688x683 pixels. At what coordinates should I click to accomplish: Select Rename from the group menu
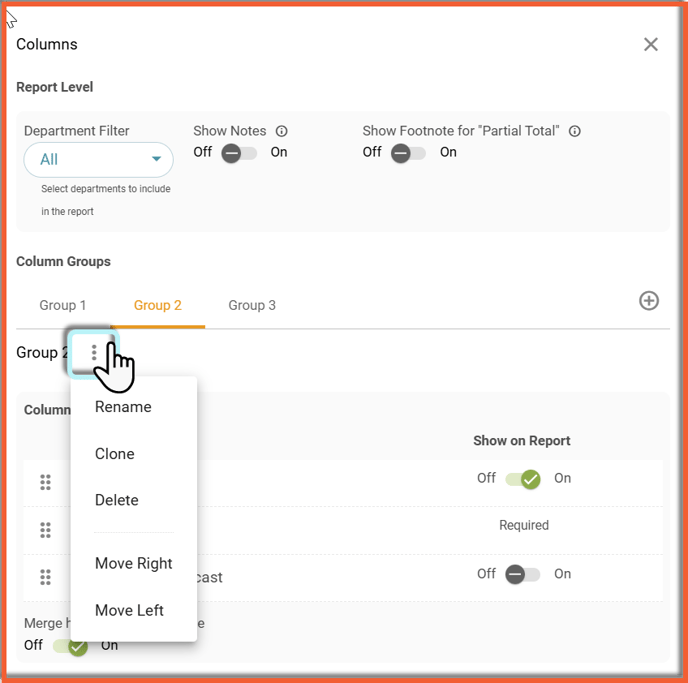(123, 407)
